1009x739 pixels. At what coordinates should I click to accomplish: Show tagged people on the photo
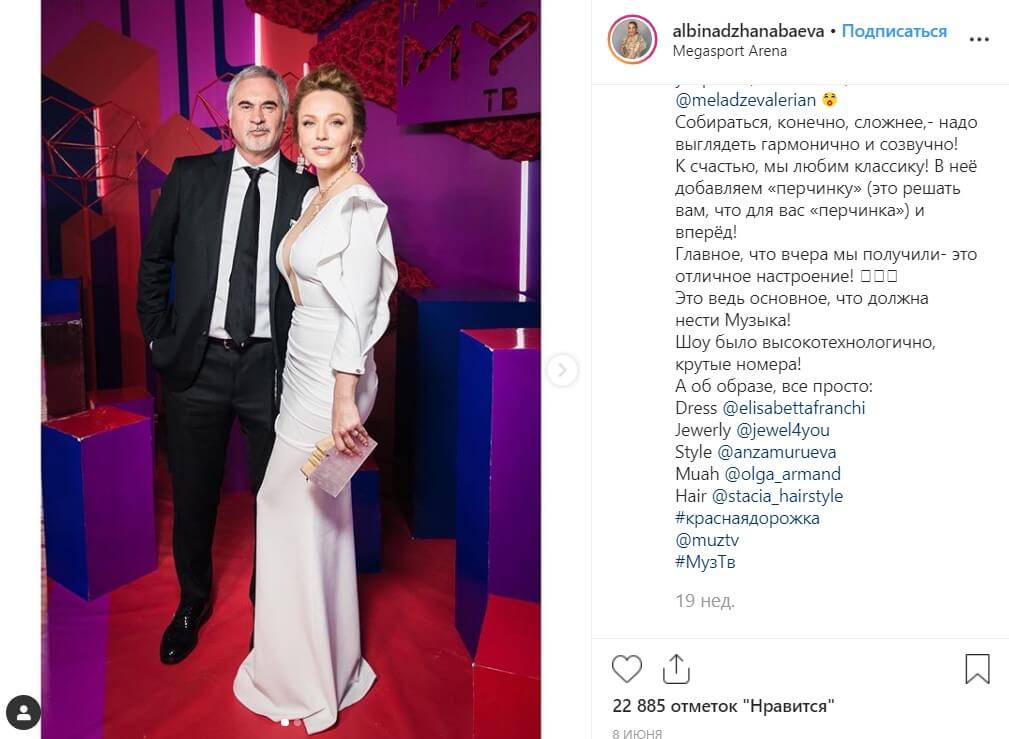point(24,712)
